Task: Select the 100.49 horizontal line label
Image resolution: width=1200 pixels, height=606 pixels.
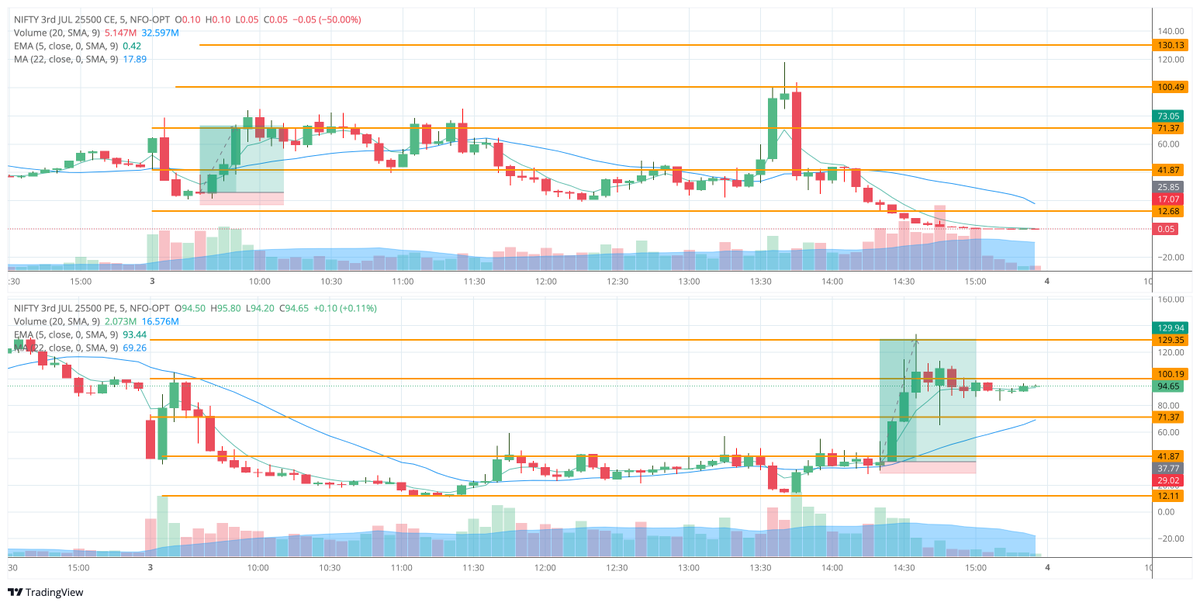Action: 1169,87
